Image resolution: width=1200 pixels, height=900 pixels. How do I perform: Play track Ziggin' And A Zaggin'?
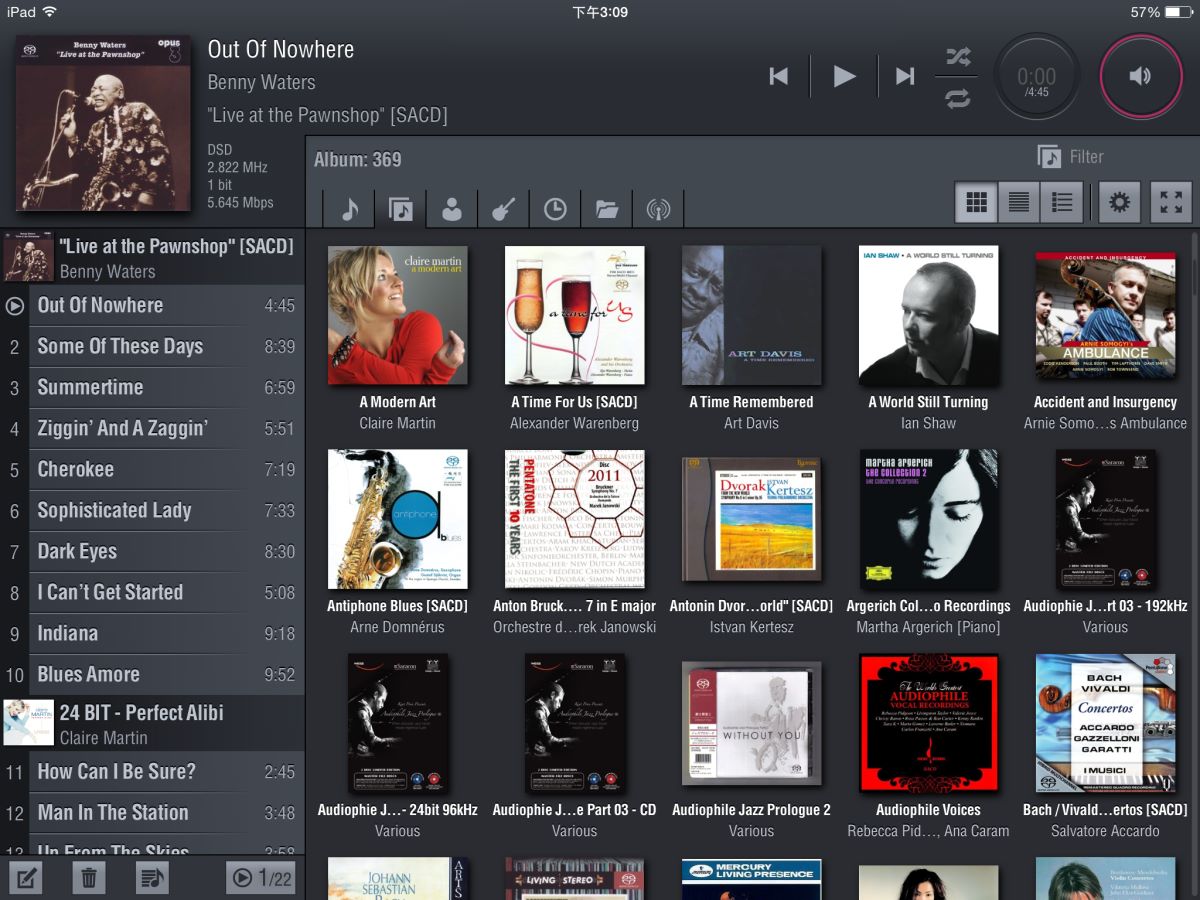[x=152, y=428]
